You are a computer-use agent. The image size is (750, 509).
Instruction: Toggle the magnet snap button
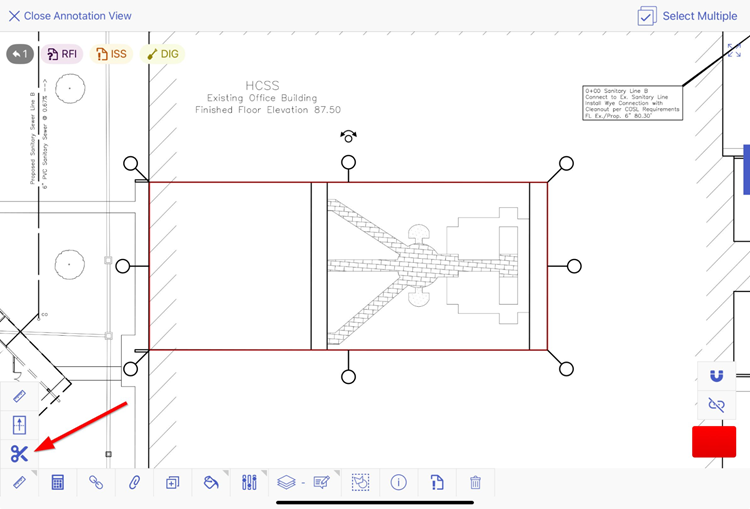[716, 376]
